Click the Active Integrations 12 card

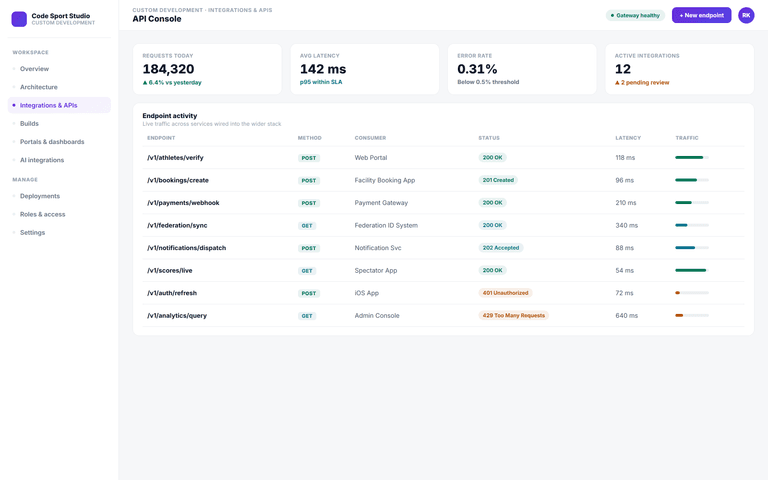click(x=679, y=69)
